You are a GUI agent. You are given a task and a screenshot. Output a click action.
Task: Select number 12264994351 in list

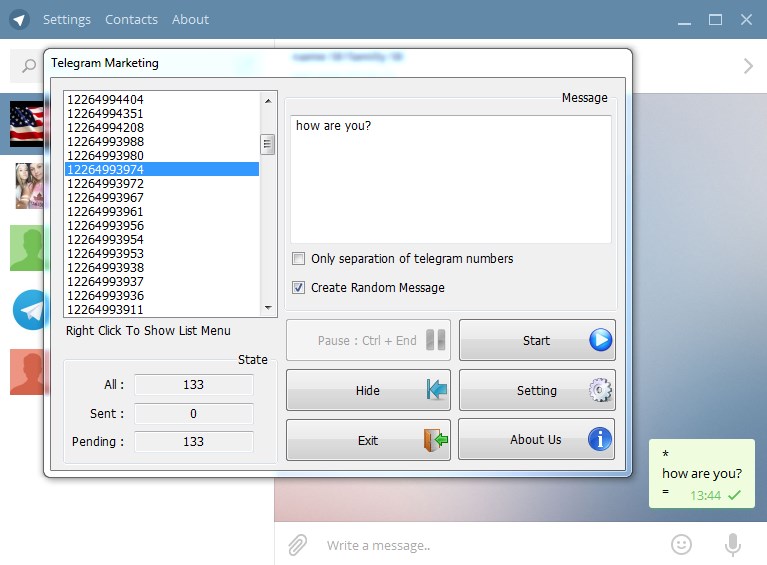[162, 113]
